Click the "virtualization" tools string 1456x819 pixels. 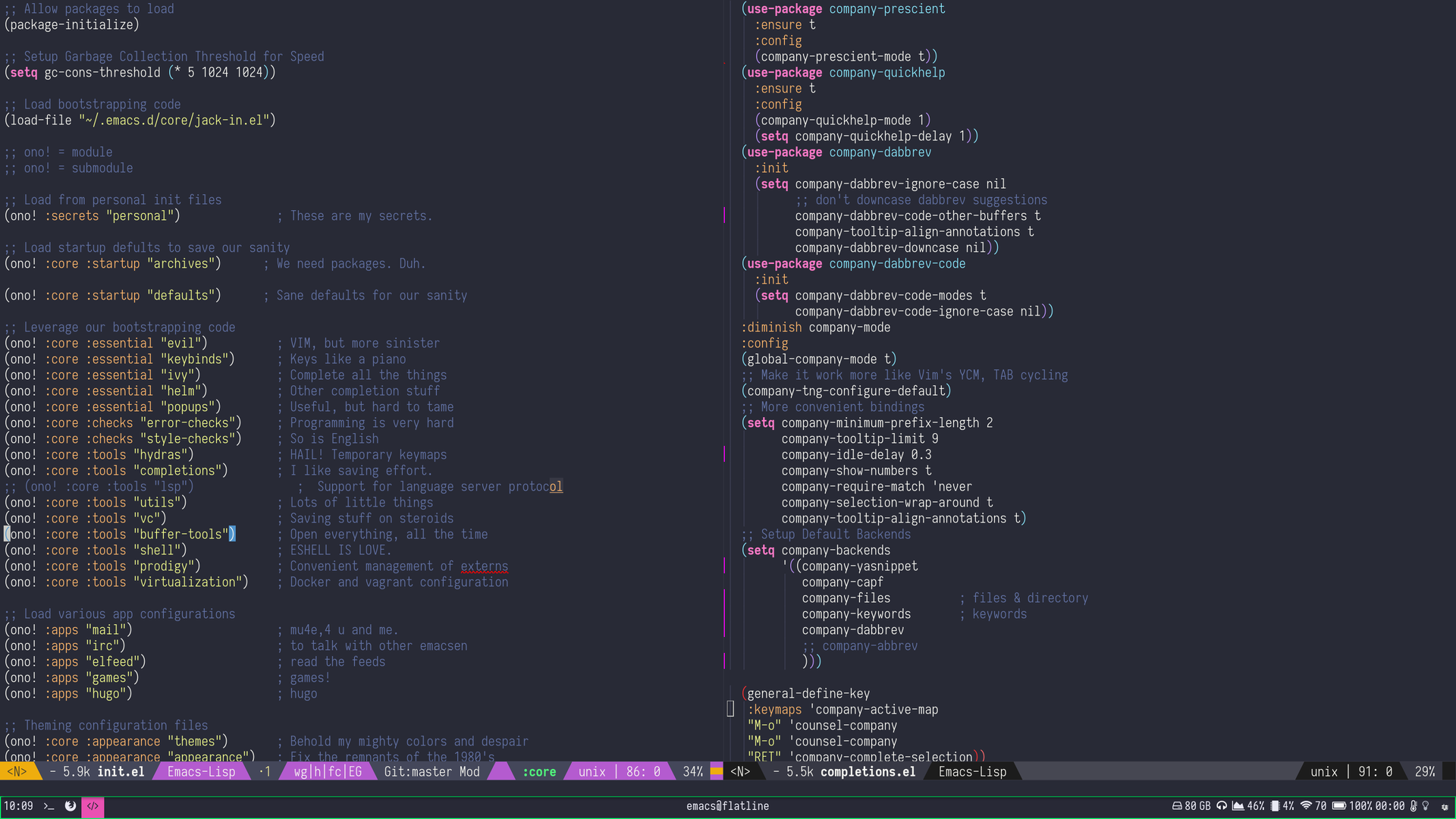point(188,582)
